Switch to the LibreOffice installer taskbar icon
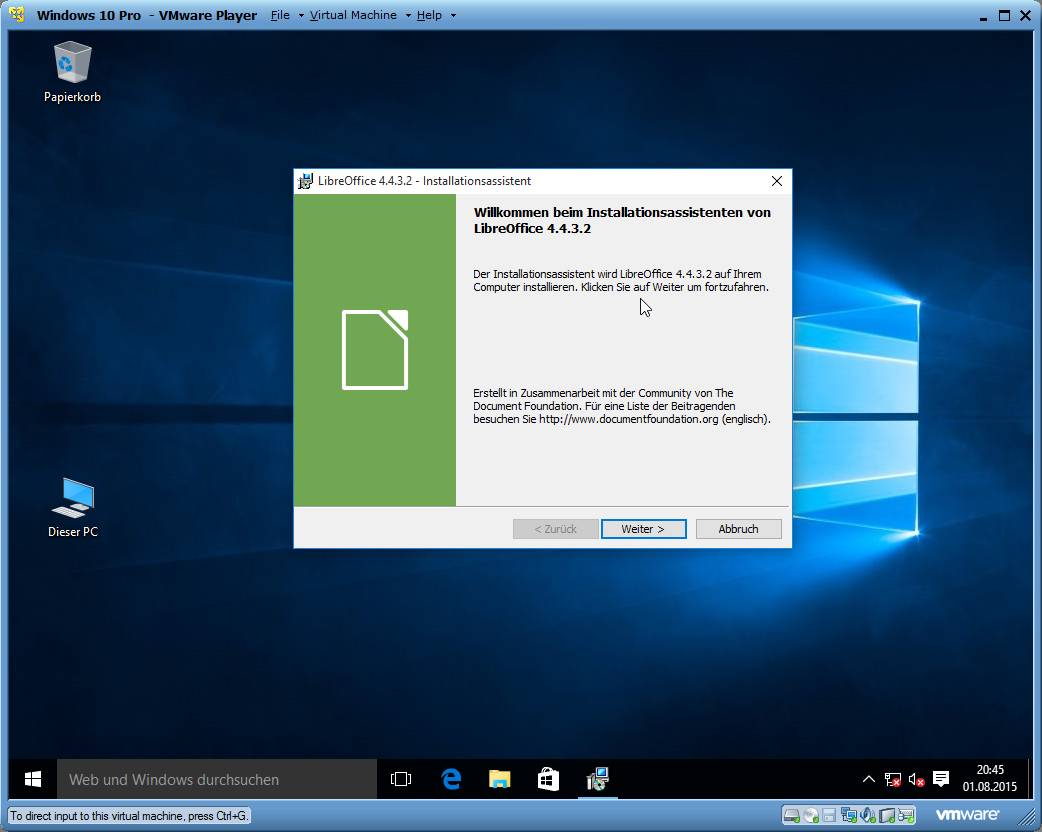Image resolution: width=1042 pixels, height=832 pixels. click(x=598, y=779)
